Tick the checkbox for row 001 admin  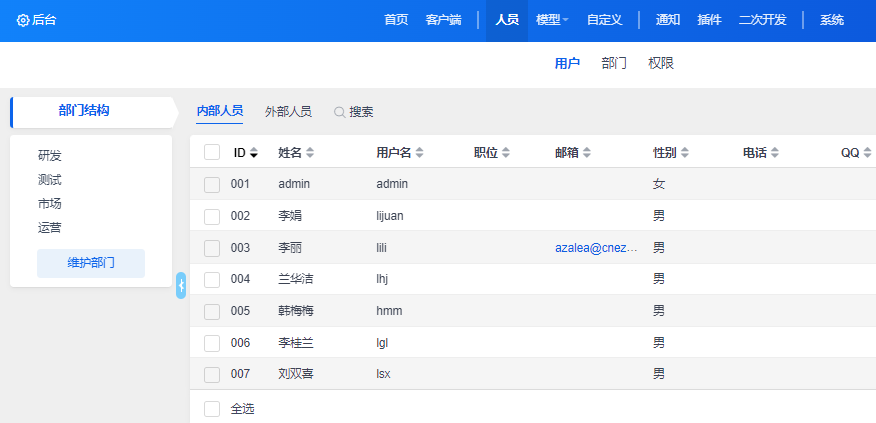click(x=212, y=184)
